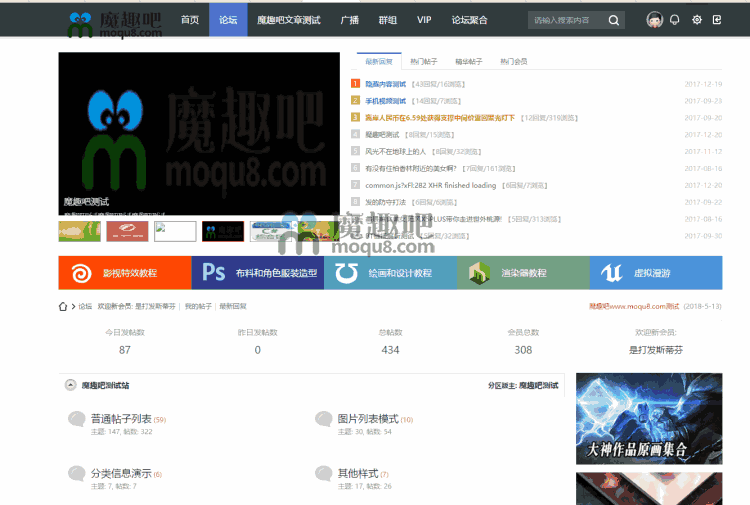Open the 论坛聚合 nav item
Image resolution: width=750 pixels, height=505 pixels.
click(x=469, y=20)
